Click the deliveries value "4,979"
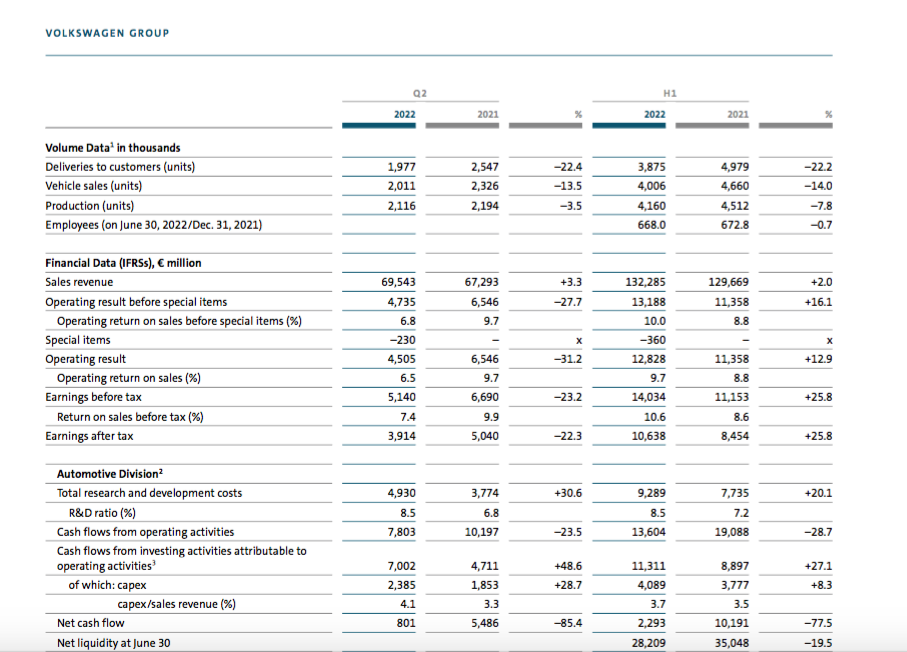The height and width of the screenshot is (652, 907). (735, 167)
